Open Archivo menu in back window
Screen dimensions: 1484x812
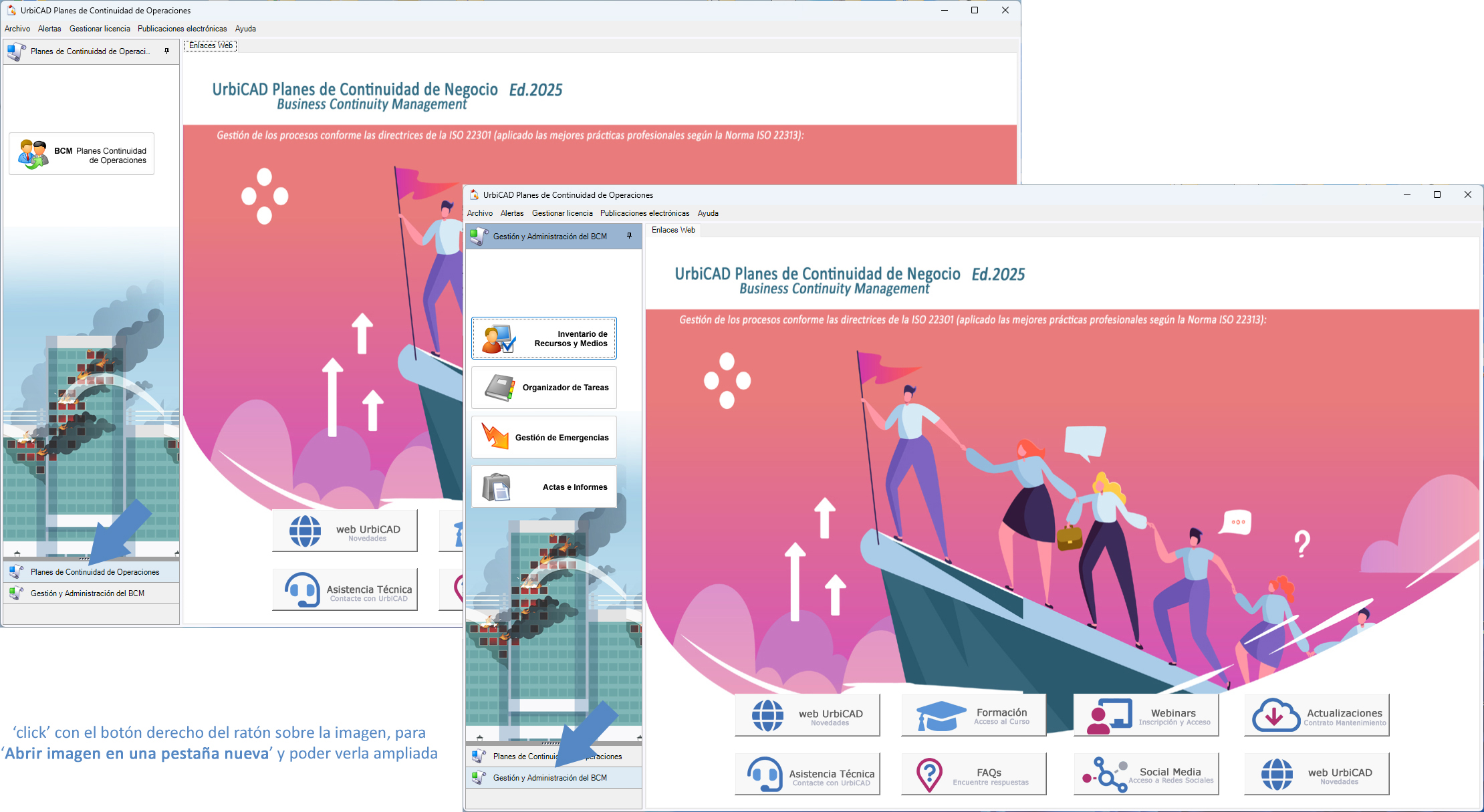tap(17, 29)
